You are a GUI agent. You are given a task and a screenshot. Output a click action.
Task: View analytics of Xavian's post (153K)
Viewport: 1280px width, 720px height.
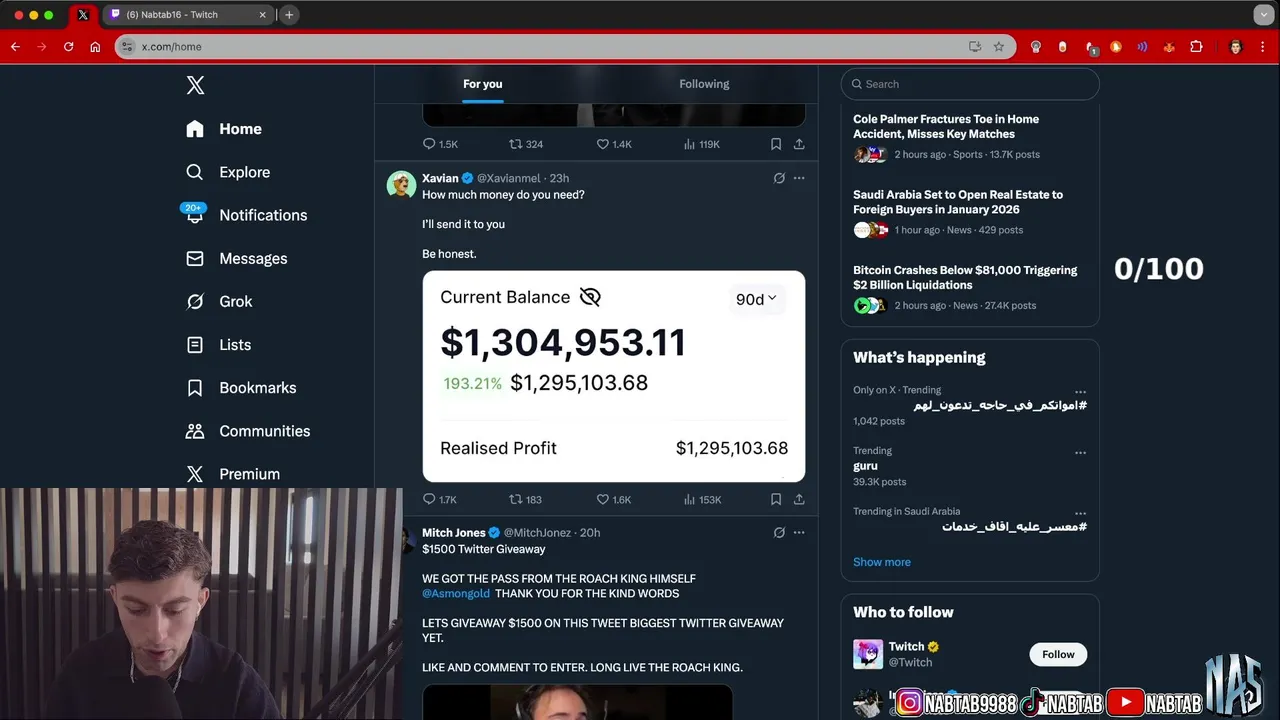(702, 499)
